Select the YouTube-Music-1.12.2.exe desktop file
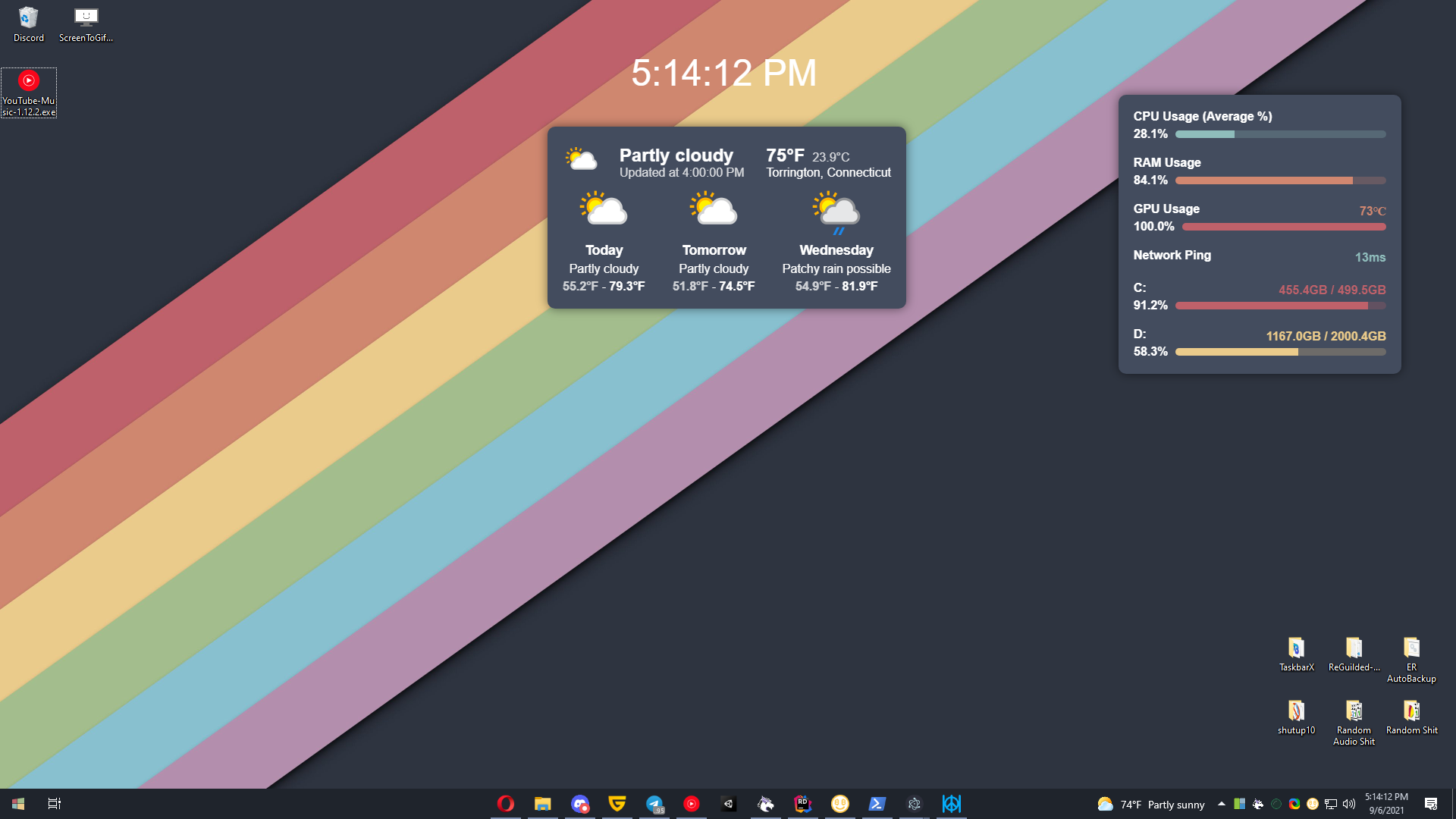The height and width of the screenshot is (819, 1456). coord(29,93)
